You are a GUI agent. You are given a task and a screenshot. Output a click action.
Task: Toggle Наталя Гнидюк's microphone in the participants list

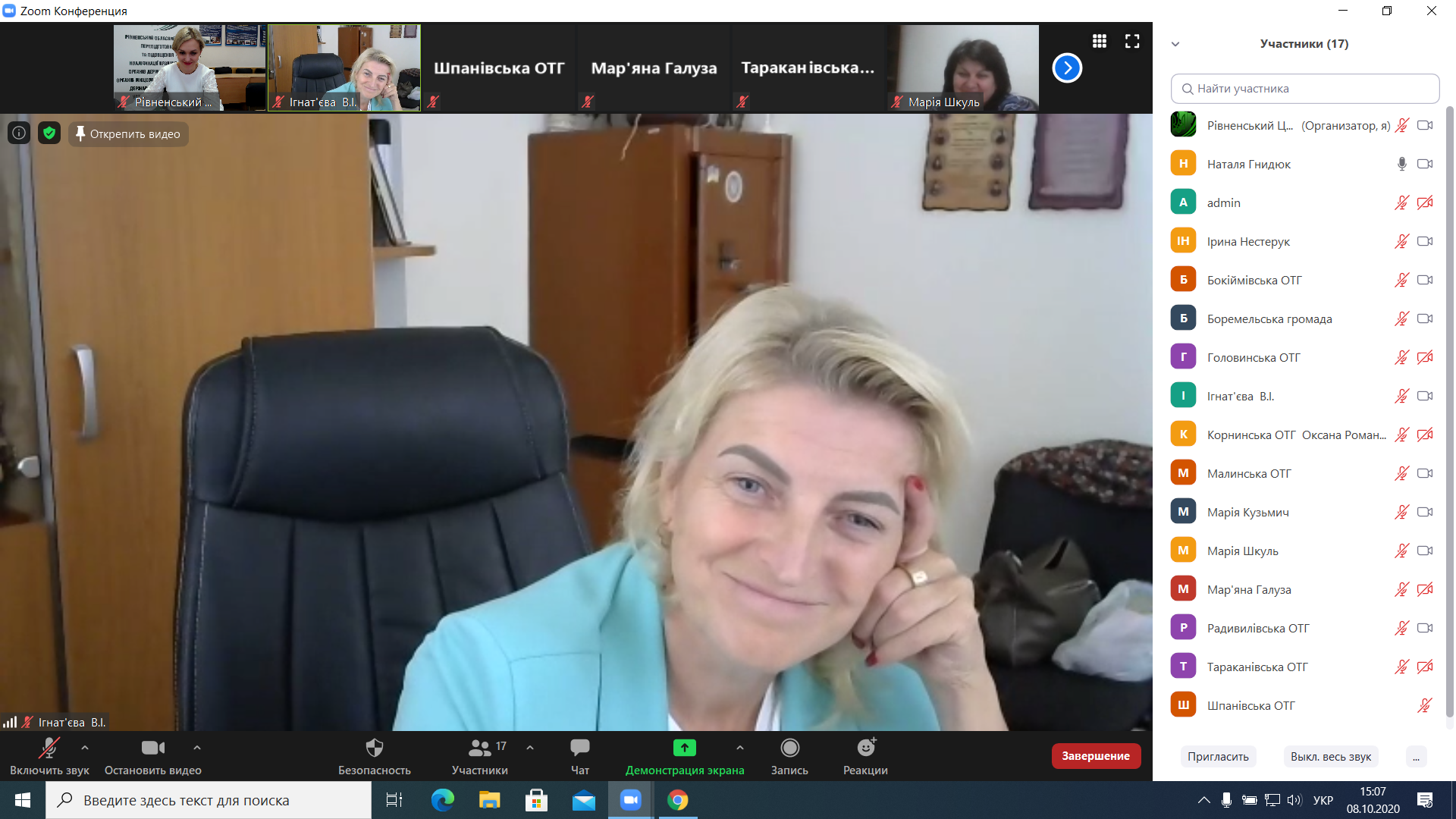click(x=1401, y=164)
